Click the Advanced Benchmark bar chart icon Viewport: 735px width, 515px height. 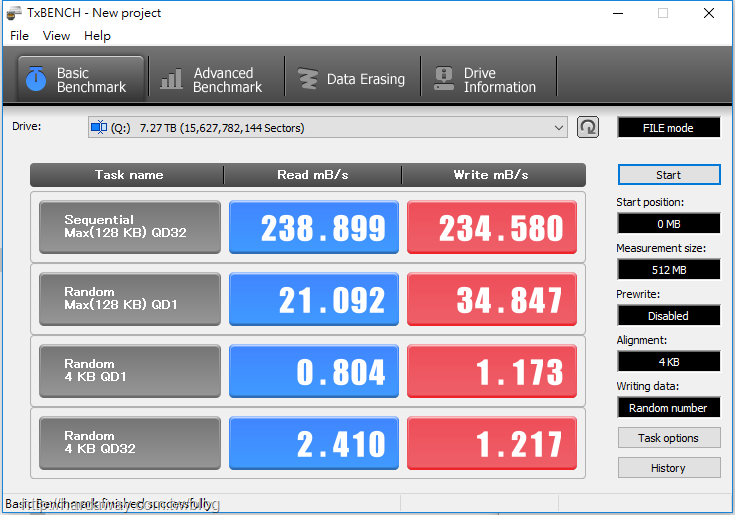pyautogui.click(x=172, y=79)
